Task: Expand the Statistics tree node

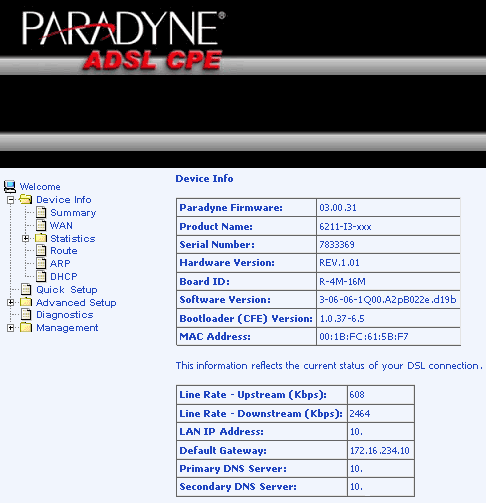Action: [x=26, y=238]
